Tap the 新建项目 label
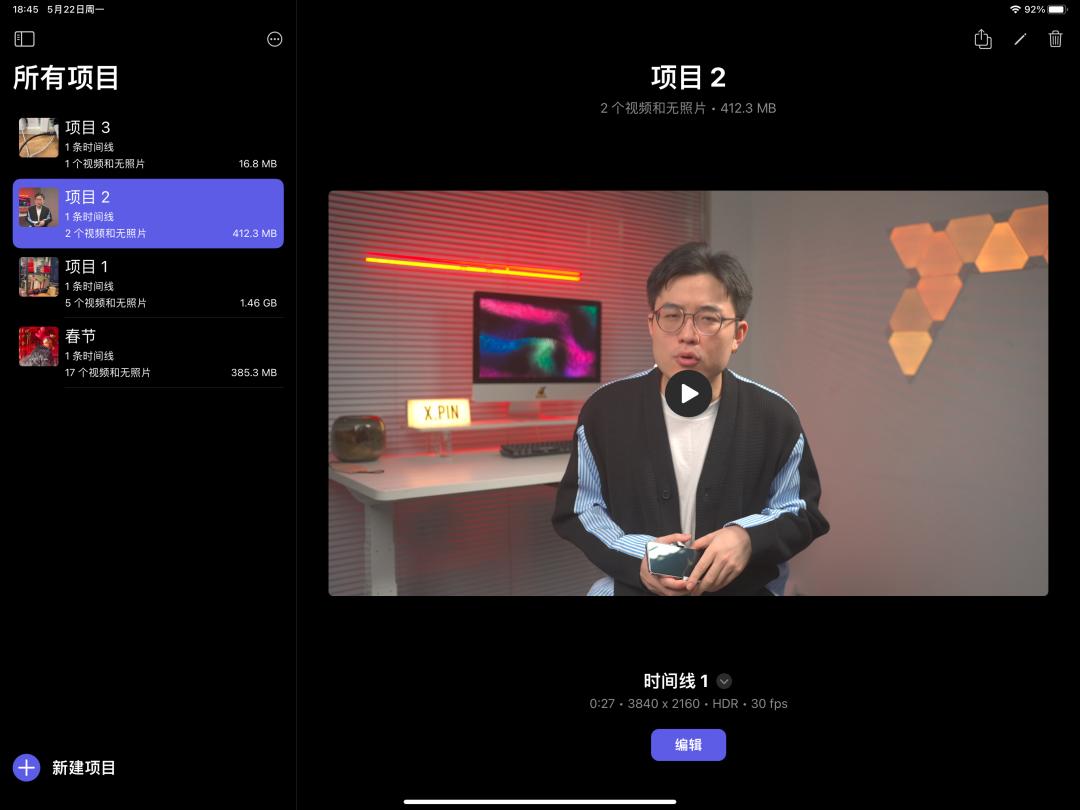 click(84, 768)
